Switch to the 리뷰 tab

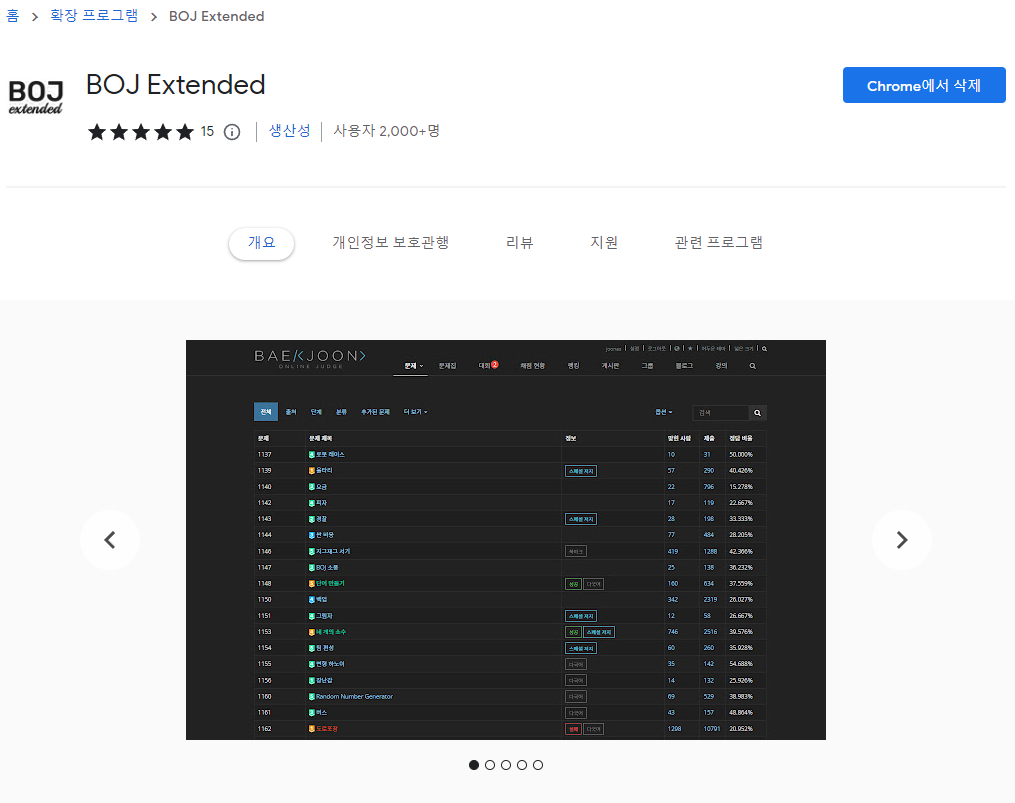[x=519, y=243]
